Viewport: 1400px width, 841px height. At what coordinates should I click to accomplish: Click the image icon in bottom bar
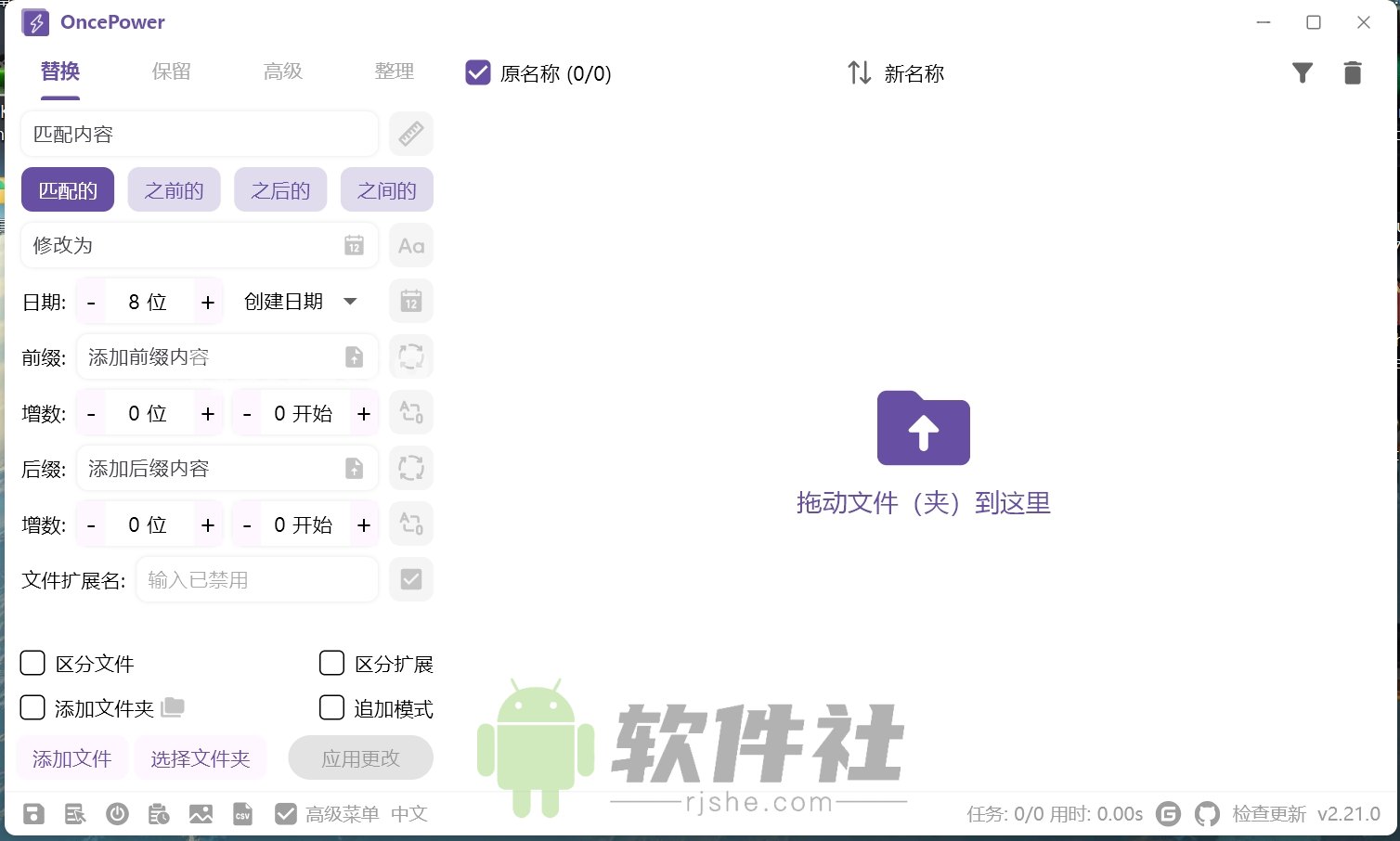[201, 814]
